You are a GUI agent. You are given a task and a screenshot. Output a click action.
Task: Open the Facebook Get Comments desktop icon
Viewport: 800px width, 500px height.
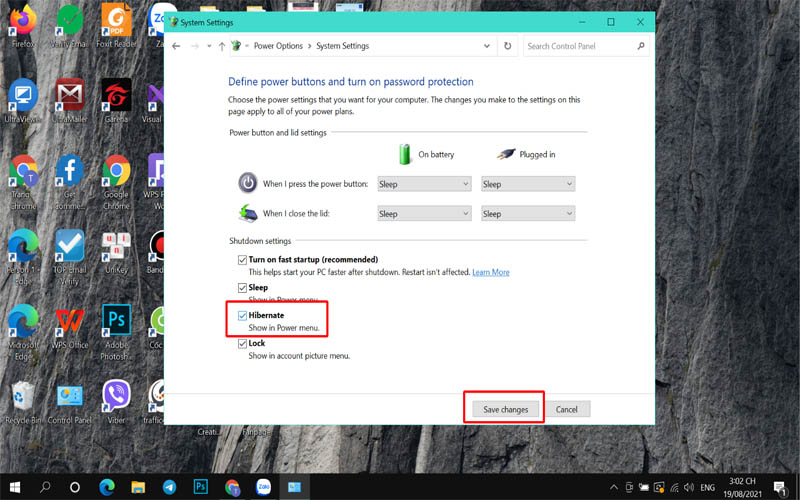70,182
